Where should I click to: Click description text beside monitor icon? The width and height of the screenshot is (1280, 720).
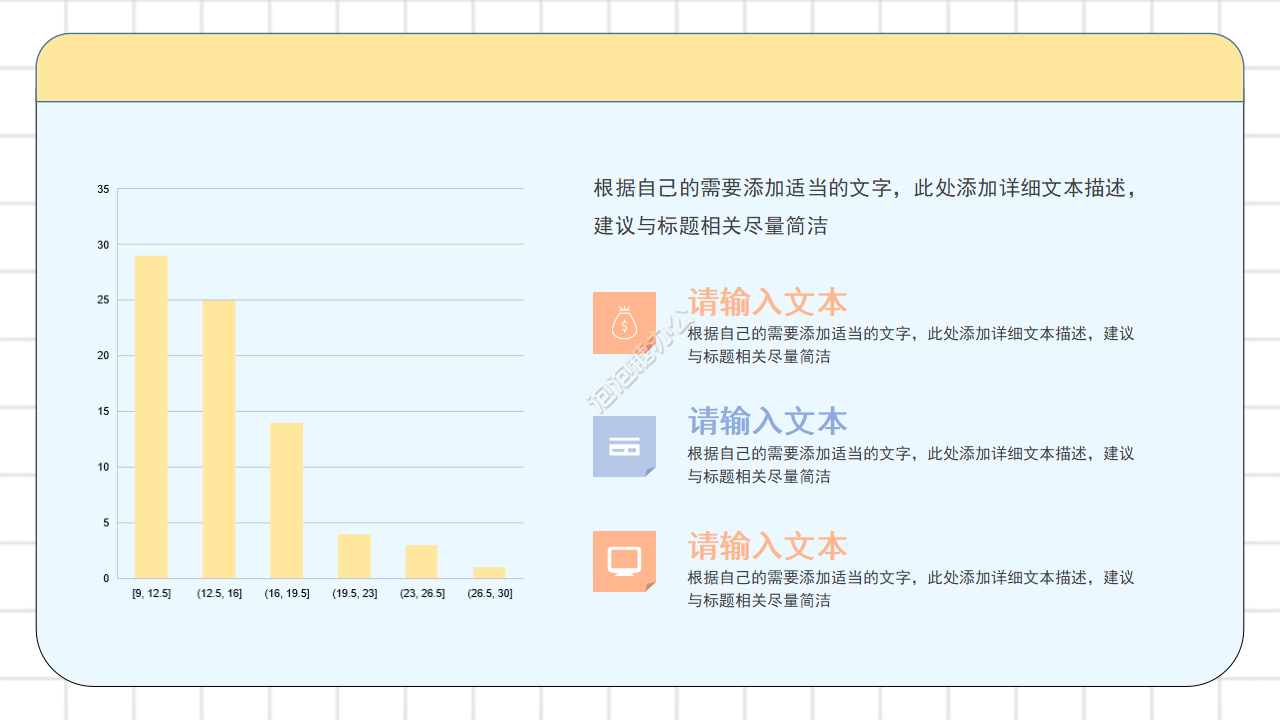click(x=911, y=589)
